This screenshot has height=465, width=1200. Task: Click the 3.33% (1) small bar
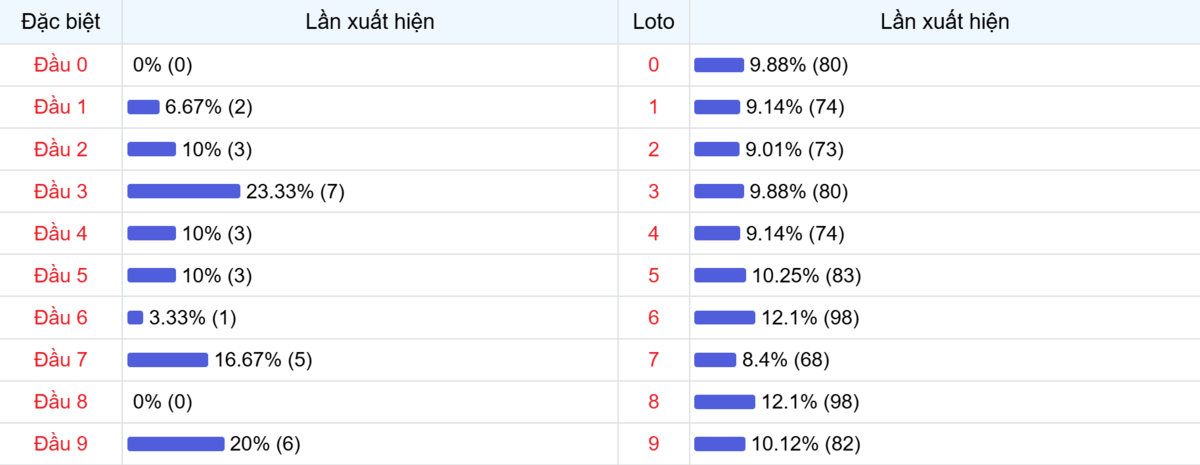pos(135,318)
